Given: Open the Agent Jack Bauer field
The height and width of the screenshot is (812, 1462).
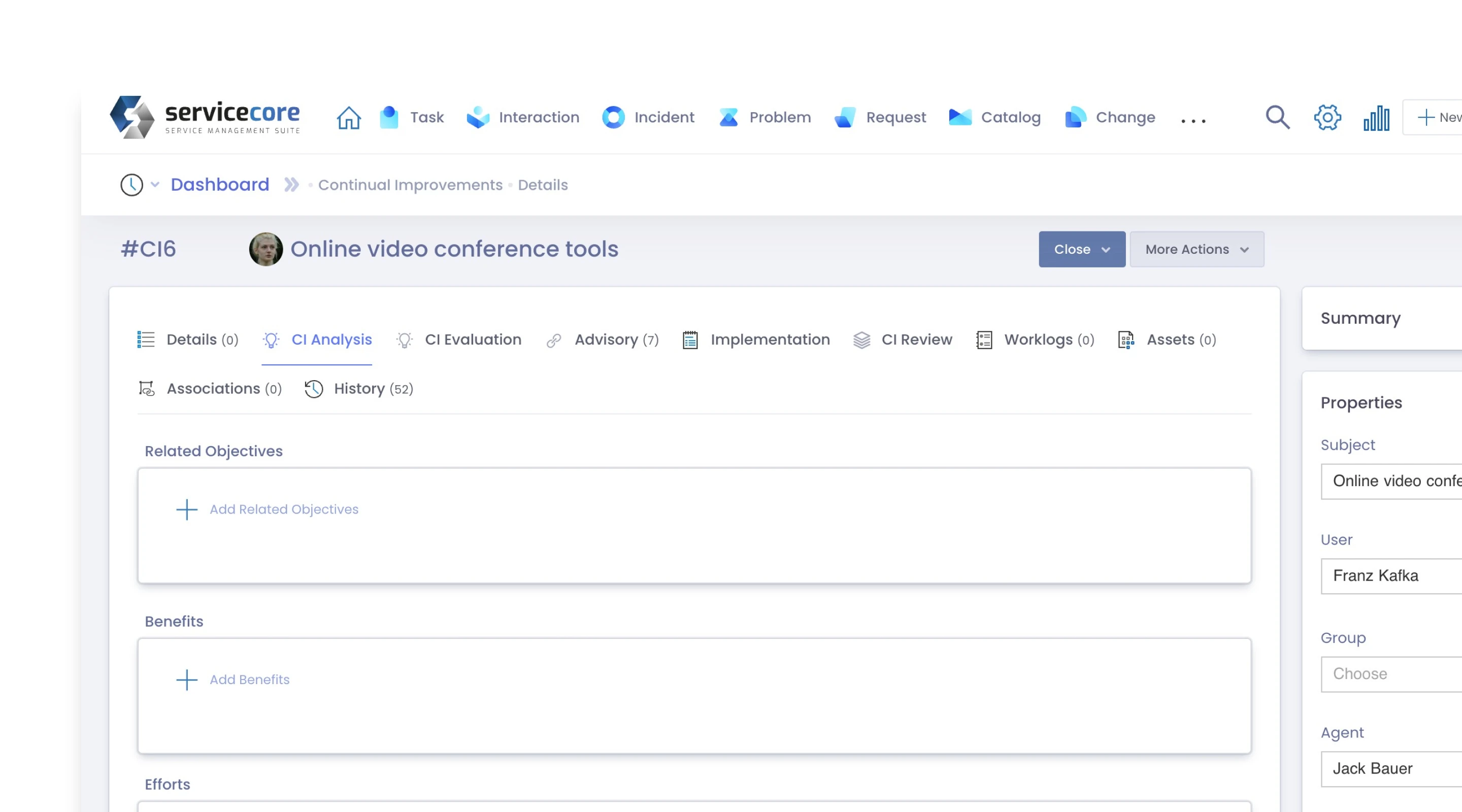Looking at the screenshot, I should 1391,769.
